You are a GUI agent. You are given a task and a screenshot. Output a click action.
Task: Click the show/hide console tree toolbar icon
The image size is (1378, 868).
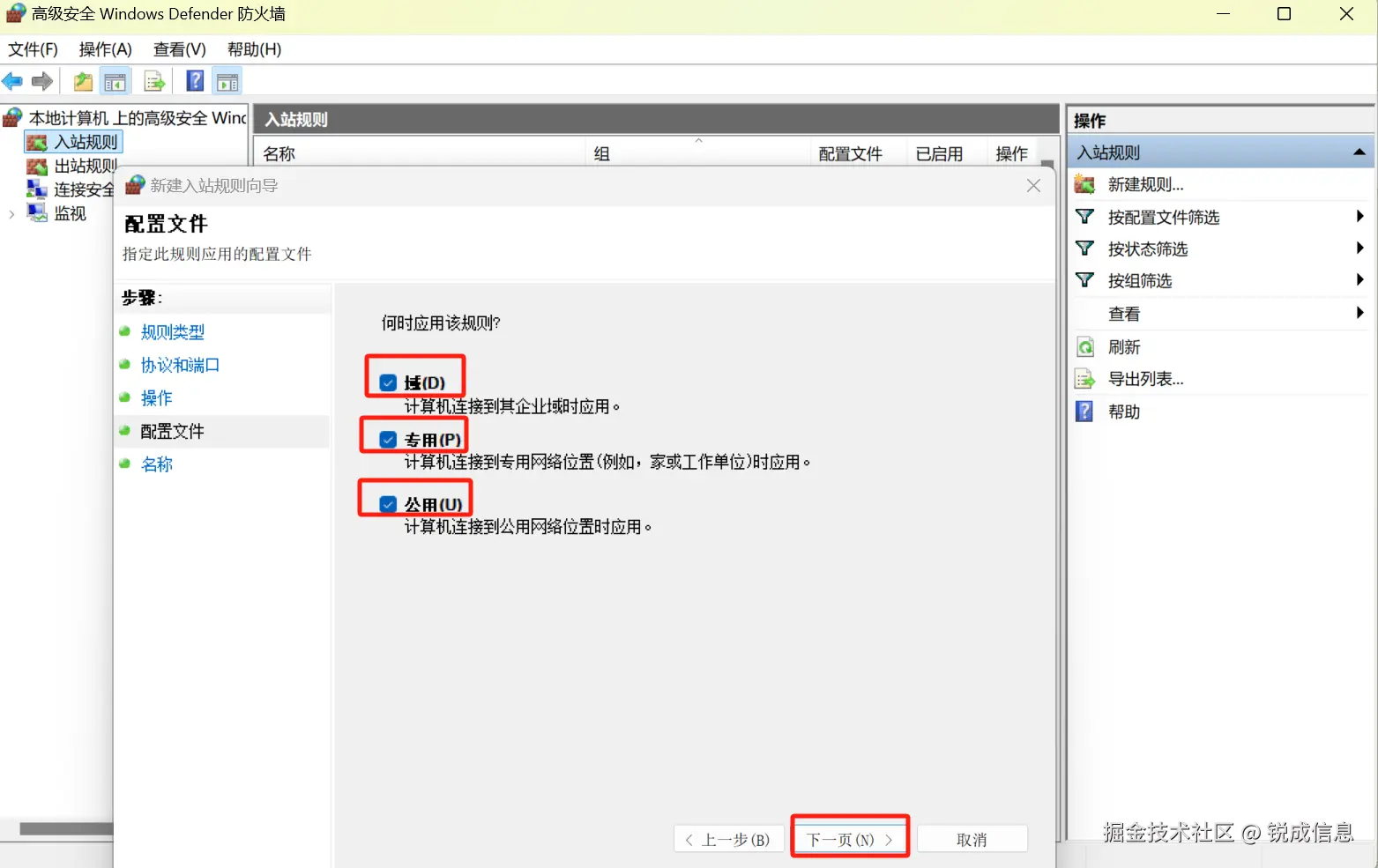click(115, 81)
